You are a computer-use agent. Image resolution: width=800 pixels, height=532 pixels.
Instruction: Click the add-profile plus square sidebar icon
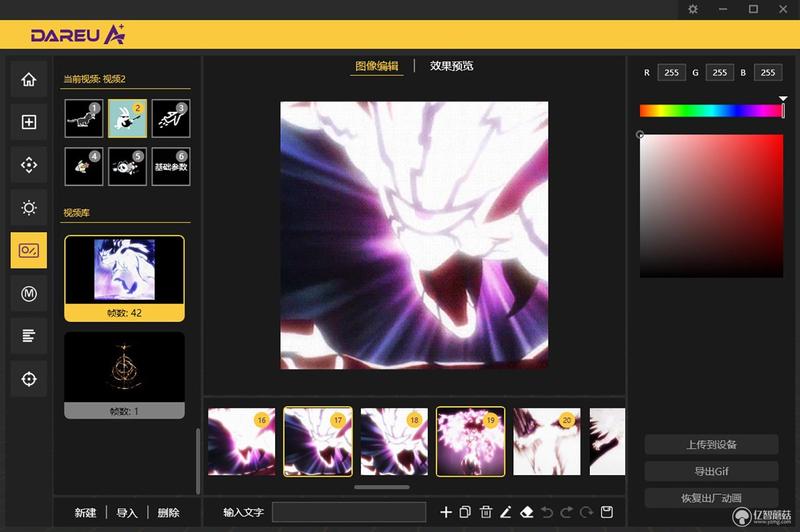[29, 122]
